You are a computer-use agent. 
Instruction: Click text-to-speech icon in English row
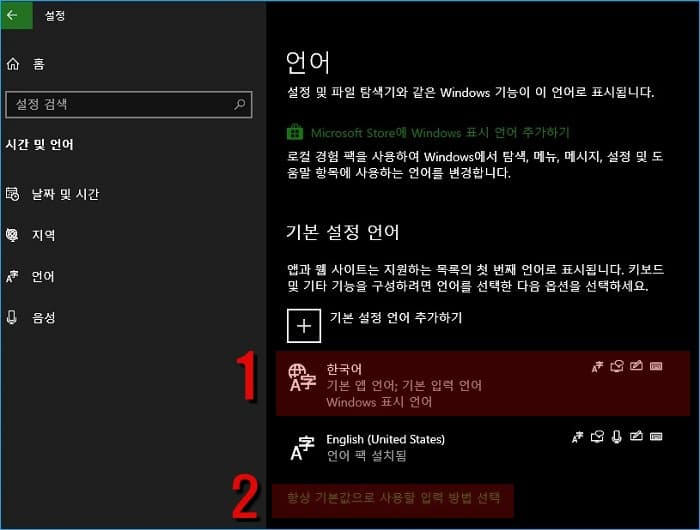[x=597, y=436]
